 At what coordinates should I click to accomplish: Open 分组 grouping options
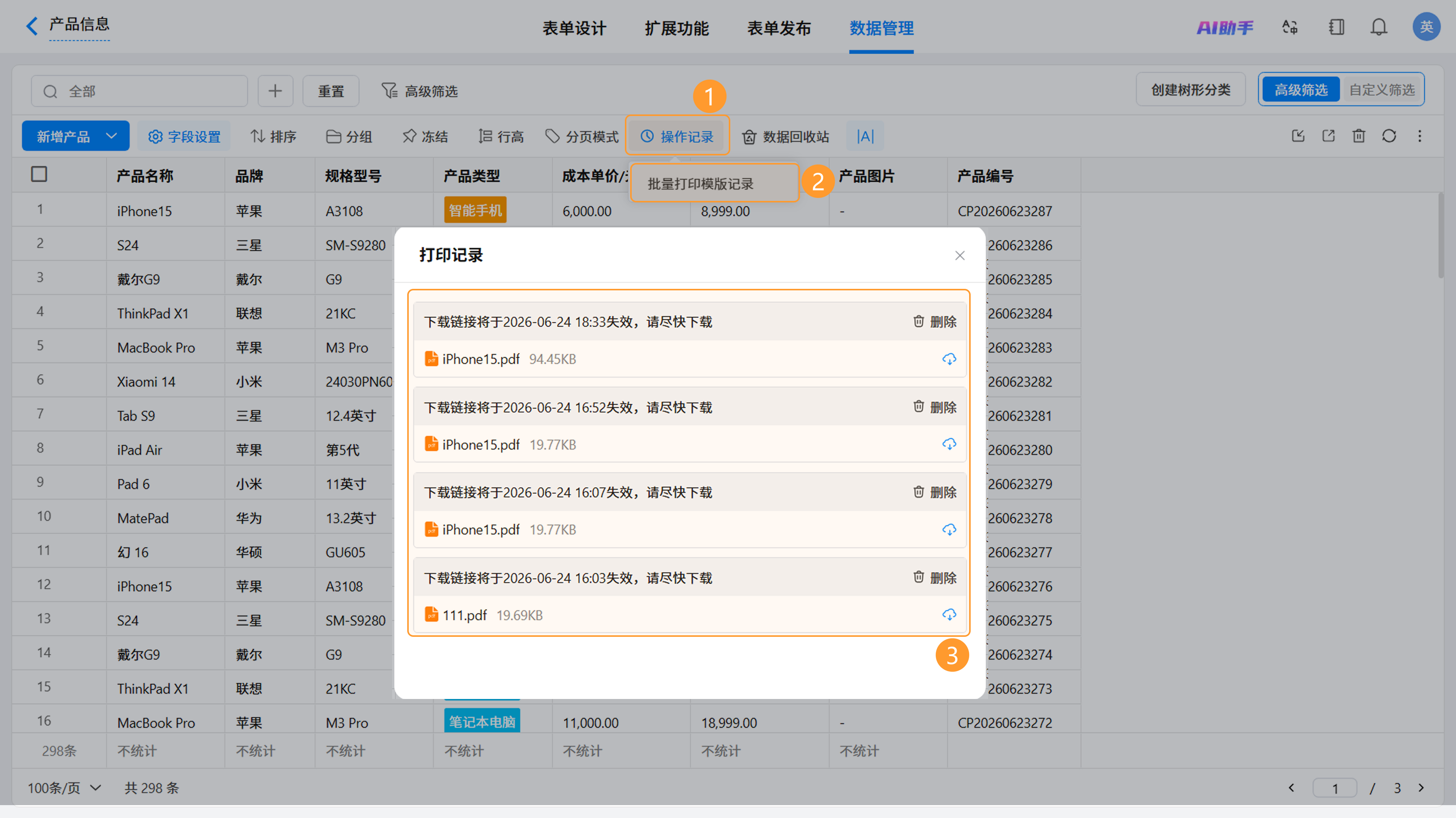tap(349, 136)
